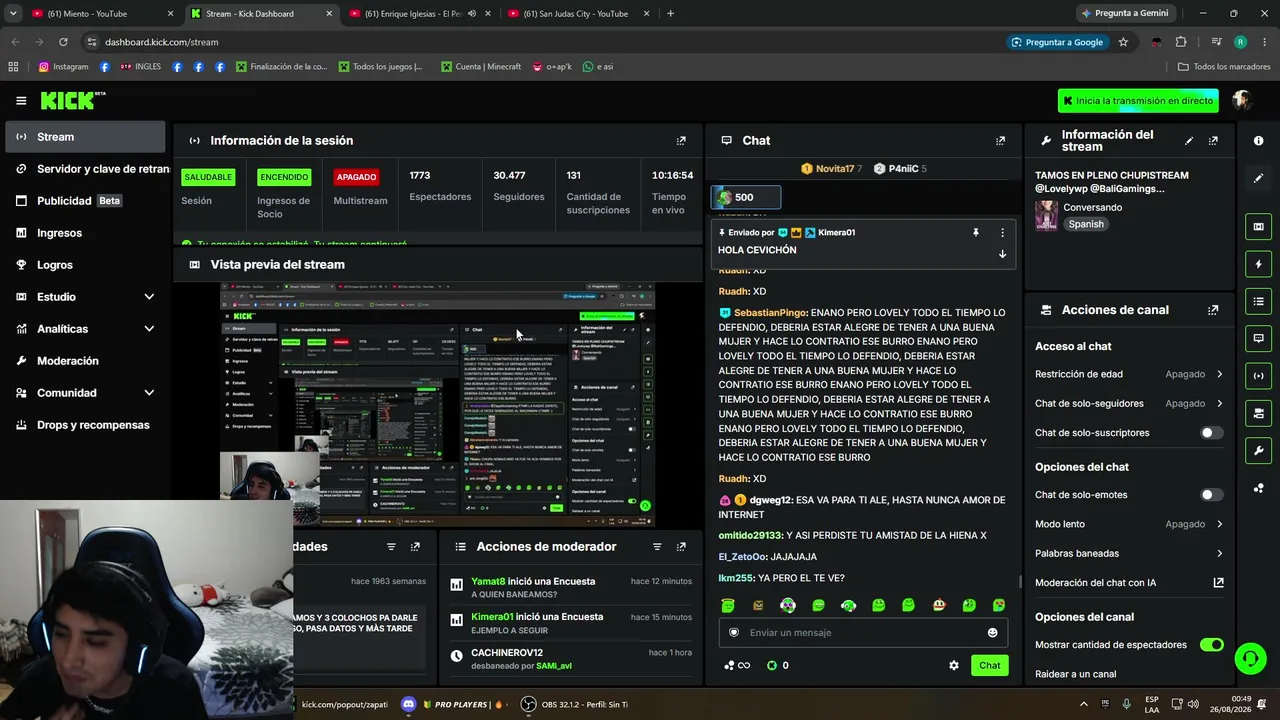Open Modo lento options
The image size is (1280, 720).
(1129, 524)
